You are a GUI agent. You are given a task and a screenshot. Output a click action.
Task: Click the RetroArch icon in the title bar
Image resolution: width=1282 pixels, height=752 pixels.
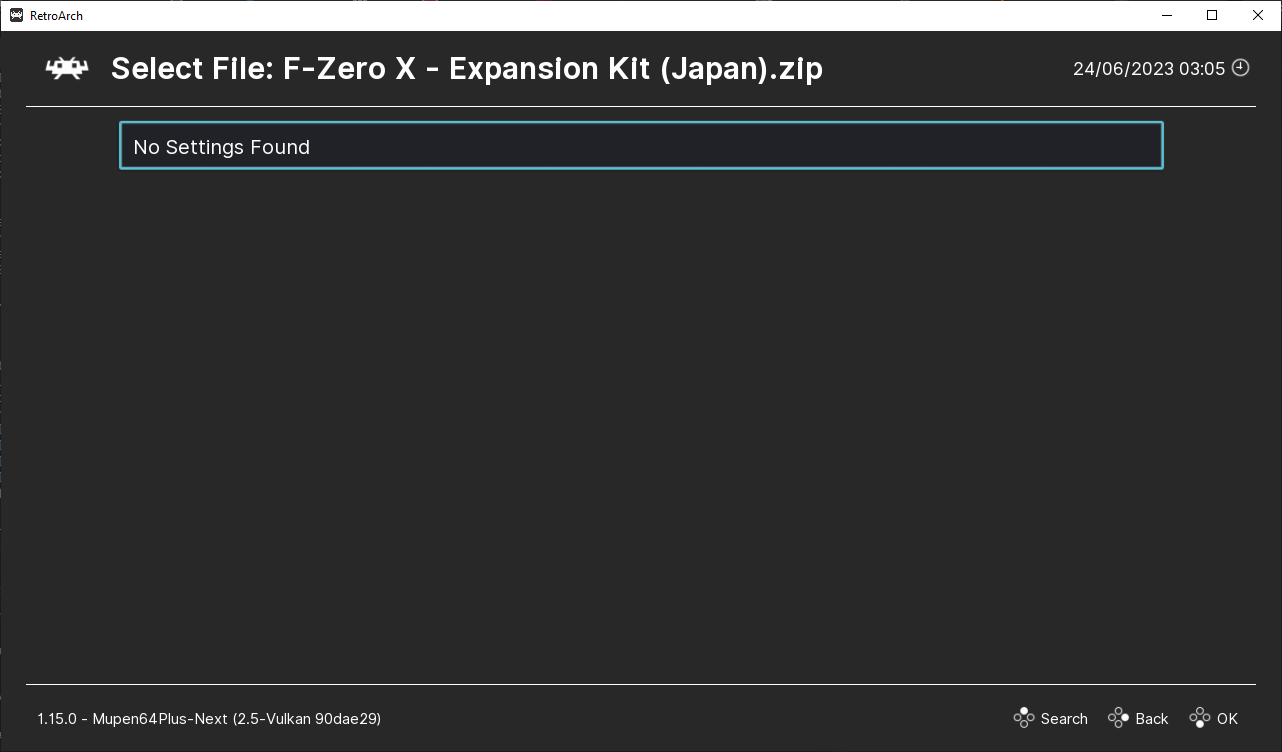(14, 15)
